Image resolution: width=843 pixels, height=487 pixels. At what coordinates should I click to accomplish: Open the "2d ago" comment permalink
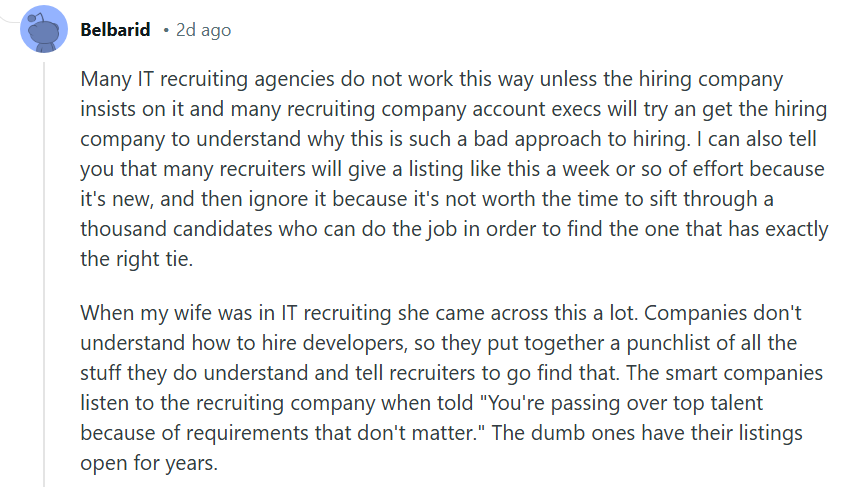203,30
